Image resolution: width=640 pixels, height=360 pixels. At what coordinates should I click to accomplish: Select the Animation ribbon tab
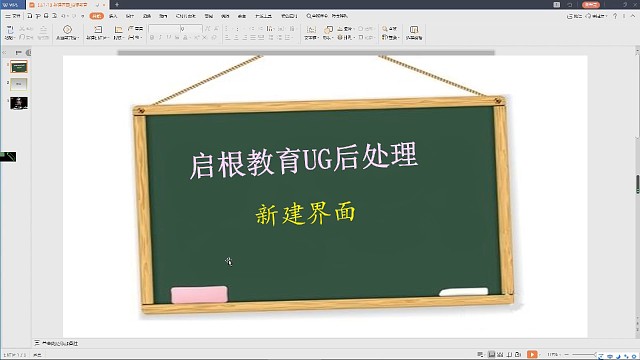point(163,16)
